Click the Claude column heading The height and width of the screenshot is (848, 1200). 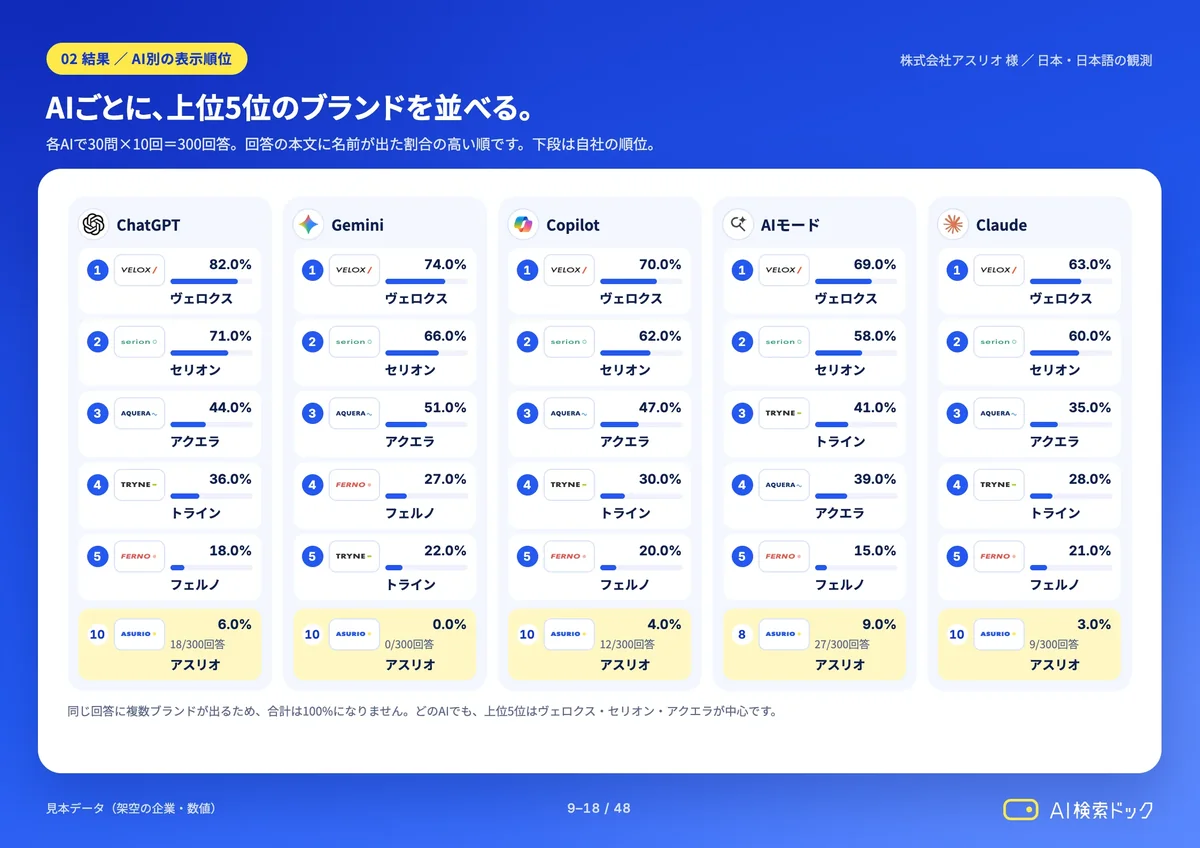[x=1001, y=225]
